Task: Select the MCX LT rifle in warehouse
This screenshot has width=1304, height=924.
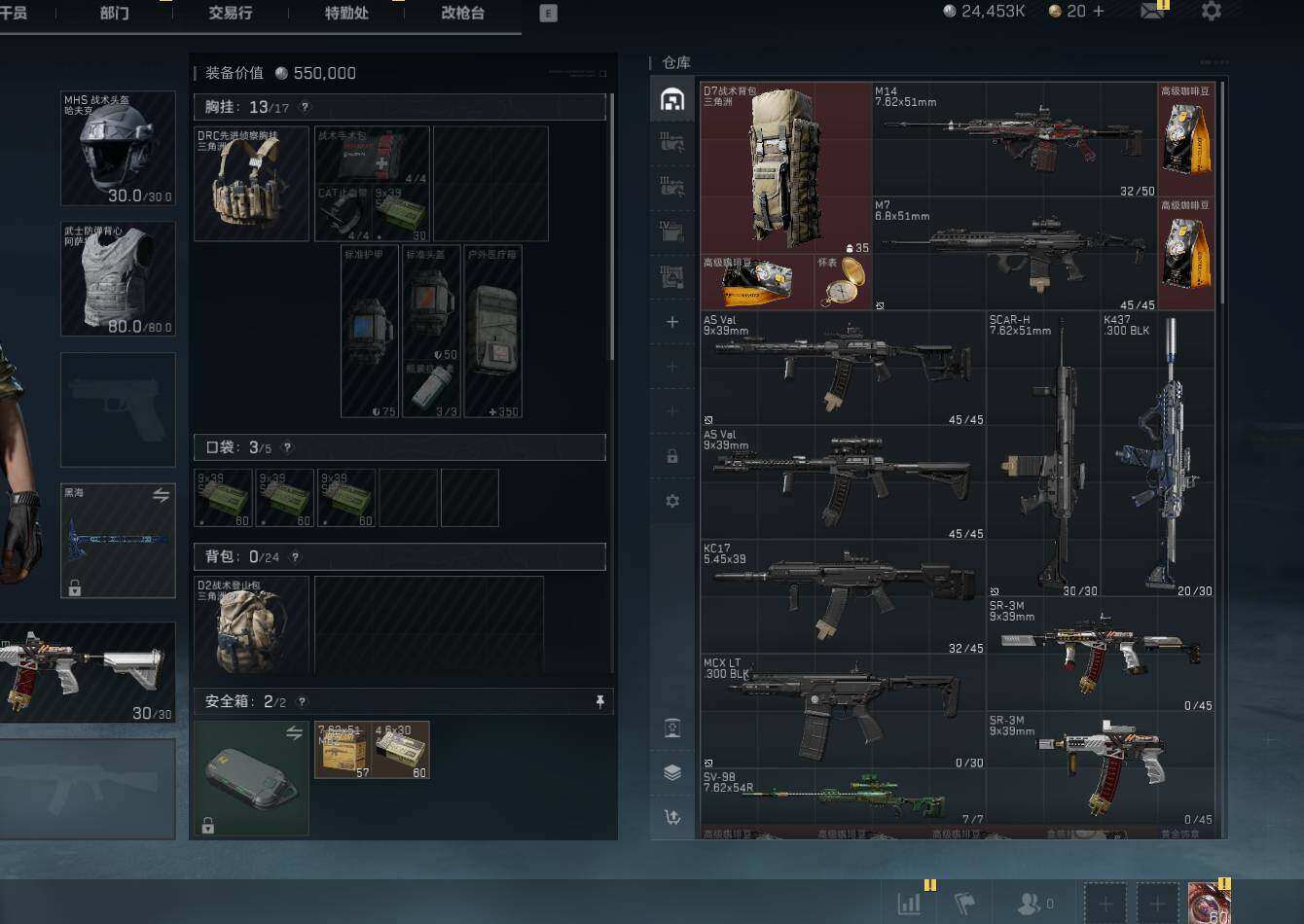Action: (843, 711)
